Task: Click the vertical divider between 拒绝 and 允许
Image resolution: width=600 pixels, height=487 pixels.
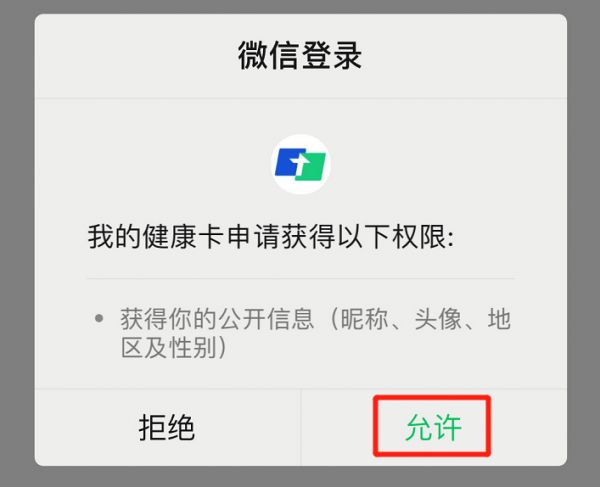Action: [301, 427]
